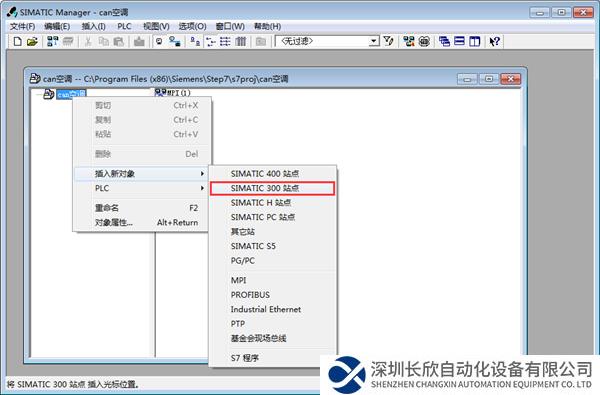Click the context help arrow icon
The height and width of the screenshot is (395, 600).
(494, 41)
